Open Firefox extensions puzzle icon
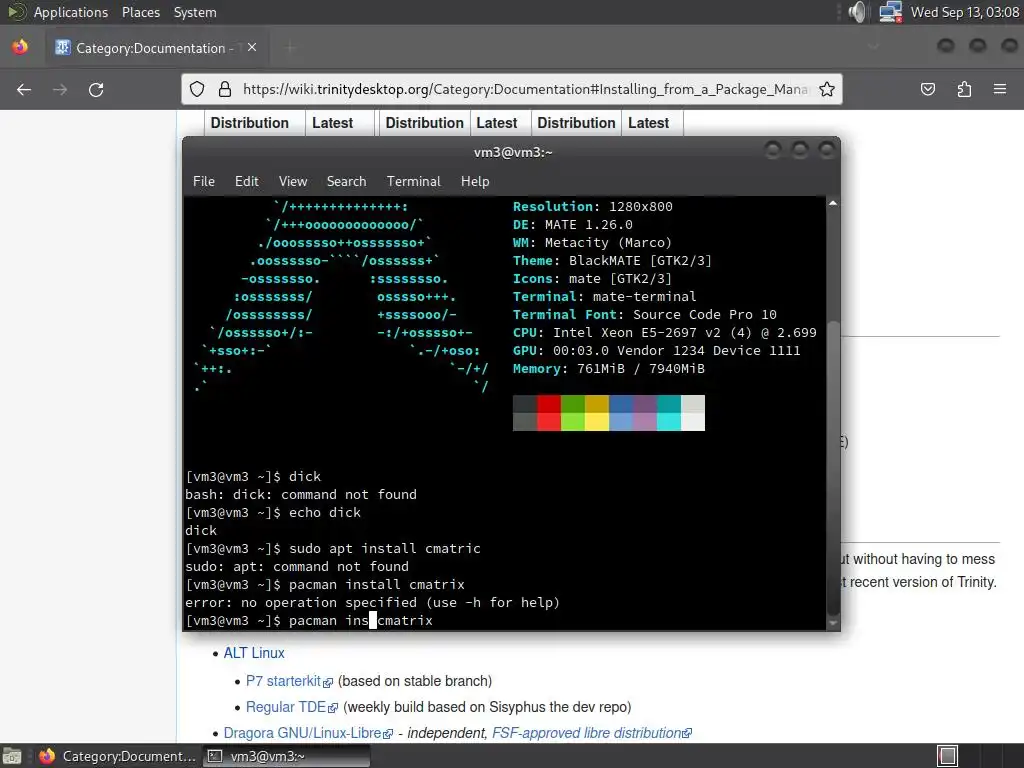The height and width of the screenshot is (768, 1024). click(x=964, y=89)
